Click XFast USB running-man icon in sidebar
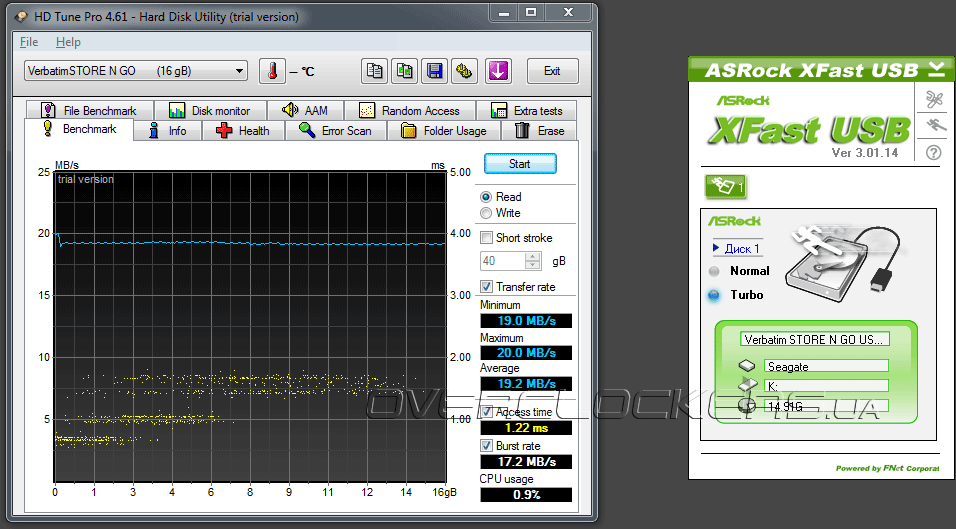Image resolution: width=956 pixels, height=529 pixels. pyautogui.click(x=936, y=125)
